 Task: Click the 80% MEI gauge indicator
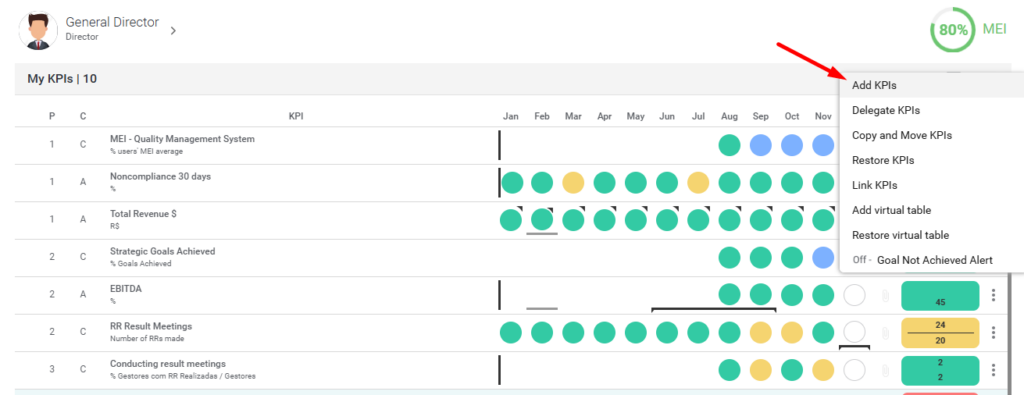point(953,30)
